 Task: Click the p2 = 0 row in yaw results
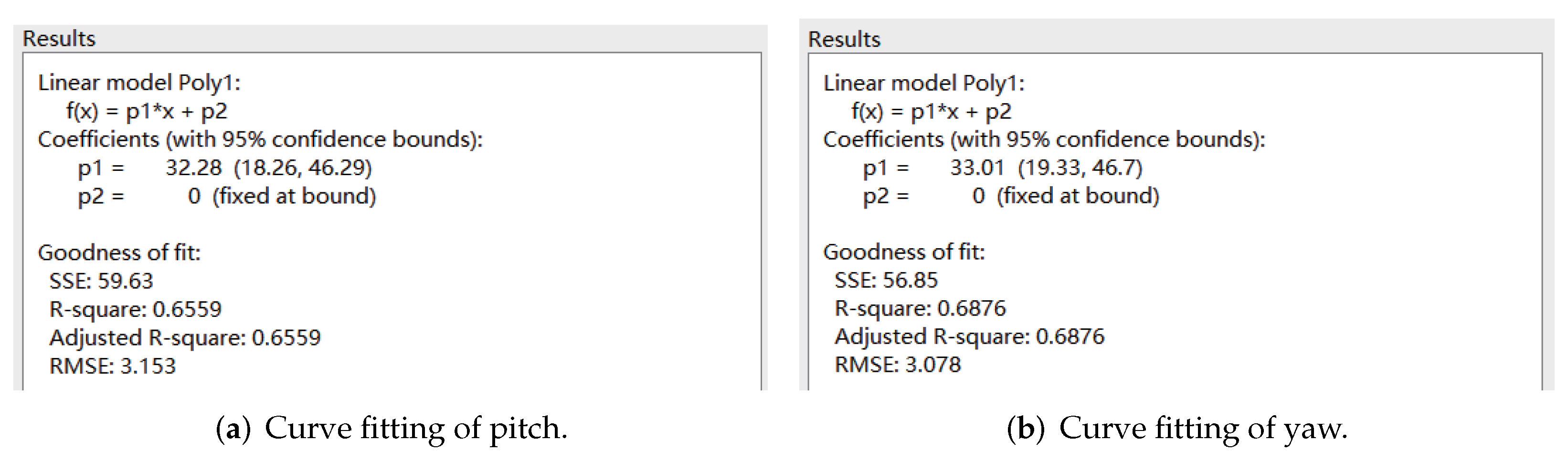1012,195
